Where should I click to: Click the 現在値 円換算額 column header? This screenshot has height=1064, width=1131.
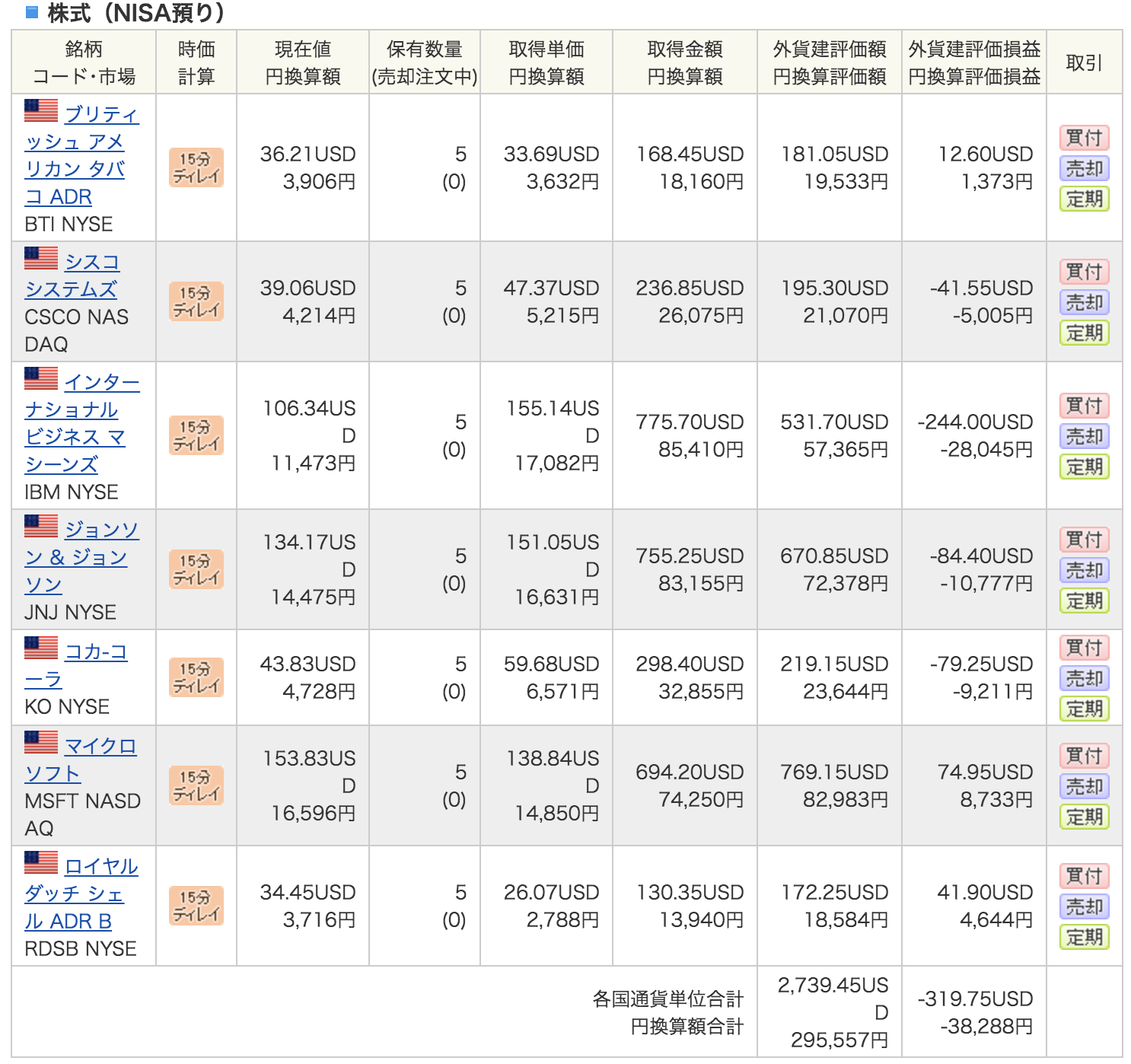coord(303,62)
